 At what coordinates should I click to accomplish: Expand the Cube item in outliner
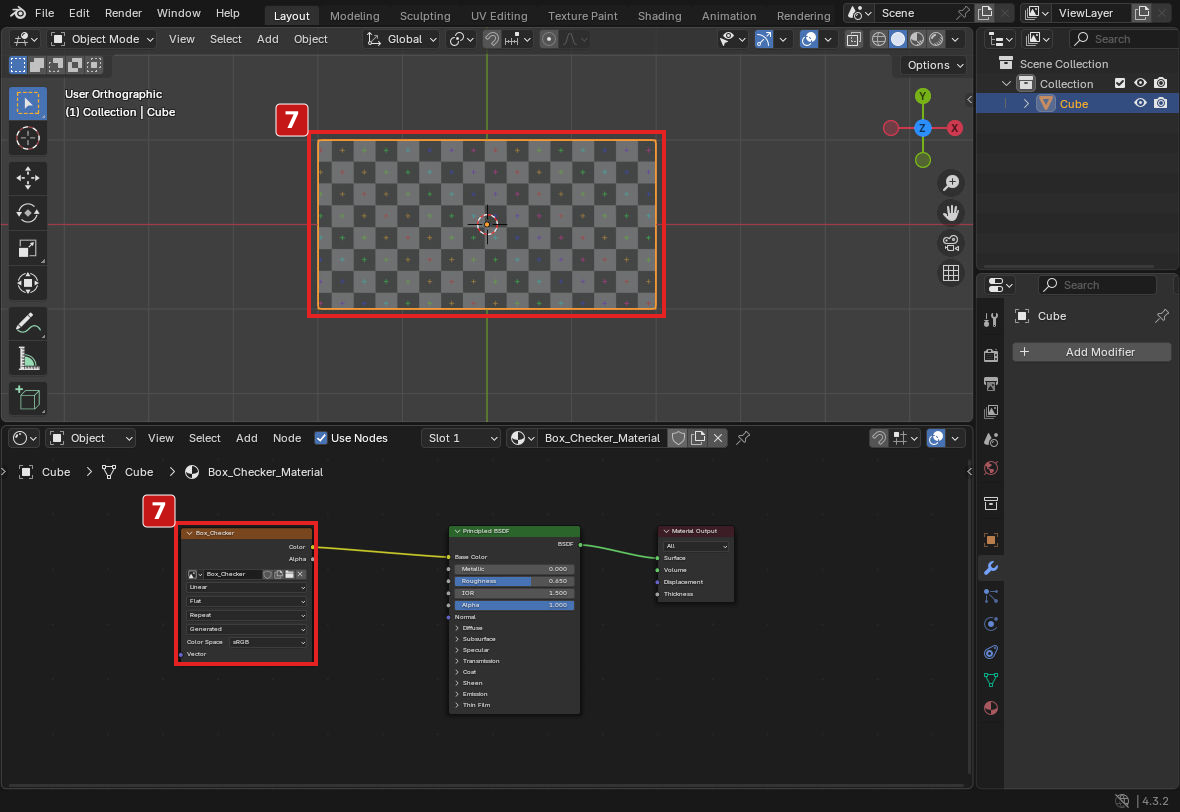[1026, 104]
